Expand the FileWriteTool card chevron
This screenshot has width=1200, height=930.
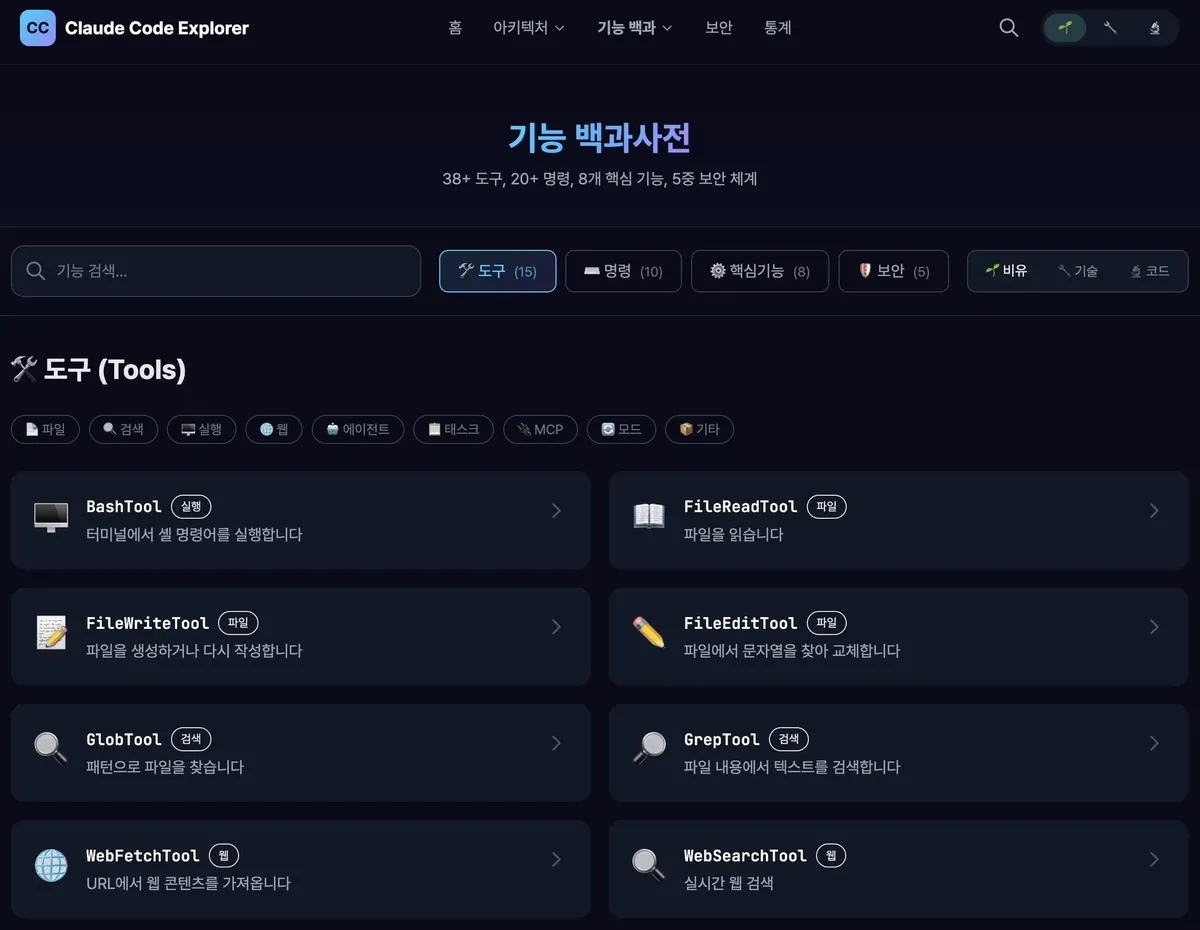click(x=556, y=627)
